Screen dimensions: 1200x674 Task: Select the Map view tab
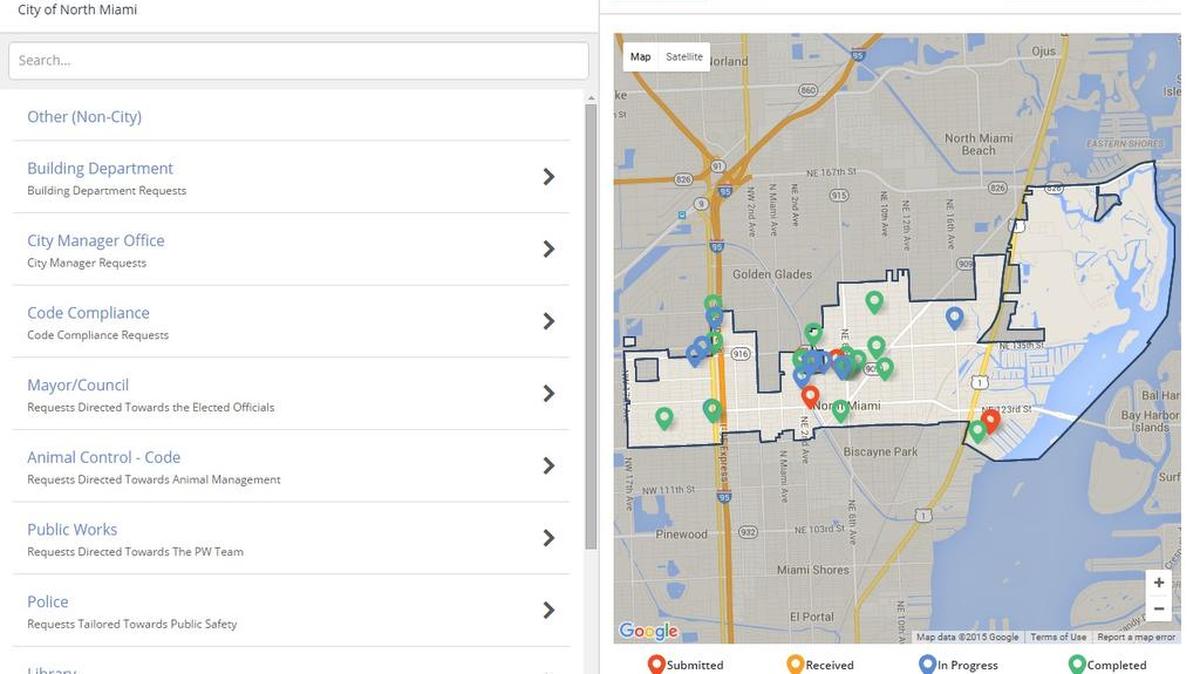coord(640,57)
